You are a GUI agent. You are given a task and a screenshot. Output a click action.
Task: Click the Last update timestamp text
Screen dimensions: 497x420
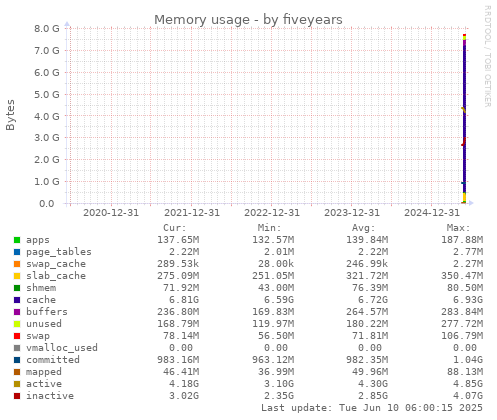[372, 408]
